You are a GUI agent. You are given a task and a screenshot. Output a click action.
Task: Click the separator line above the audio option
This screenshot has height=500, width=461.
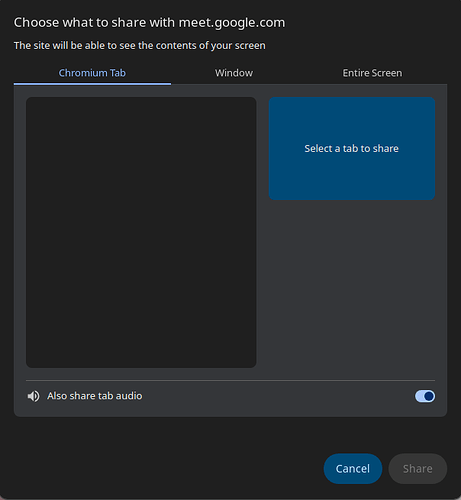tap(230, 380)
